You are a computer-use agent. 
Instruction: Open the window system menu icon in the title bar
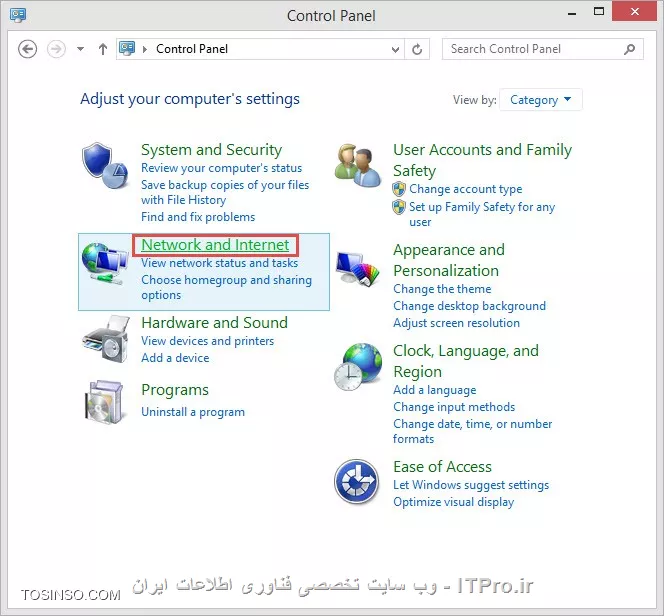[x=18, y=15]
